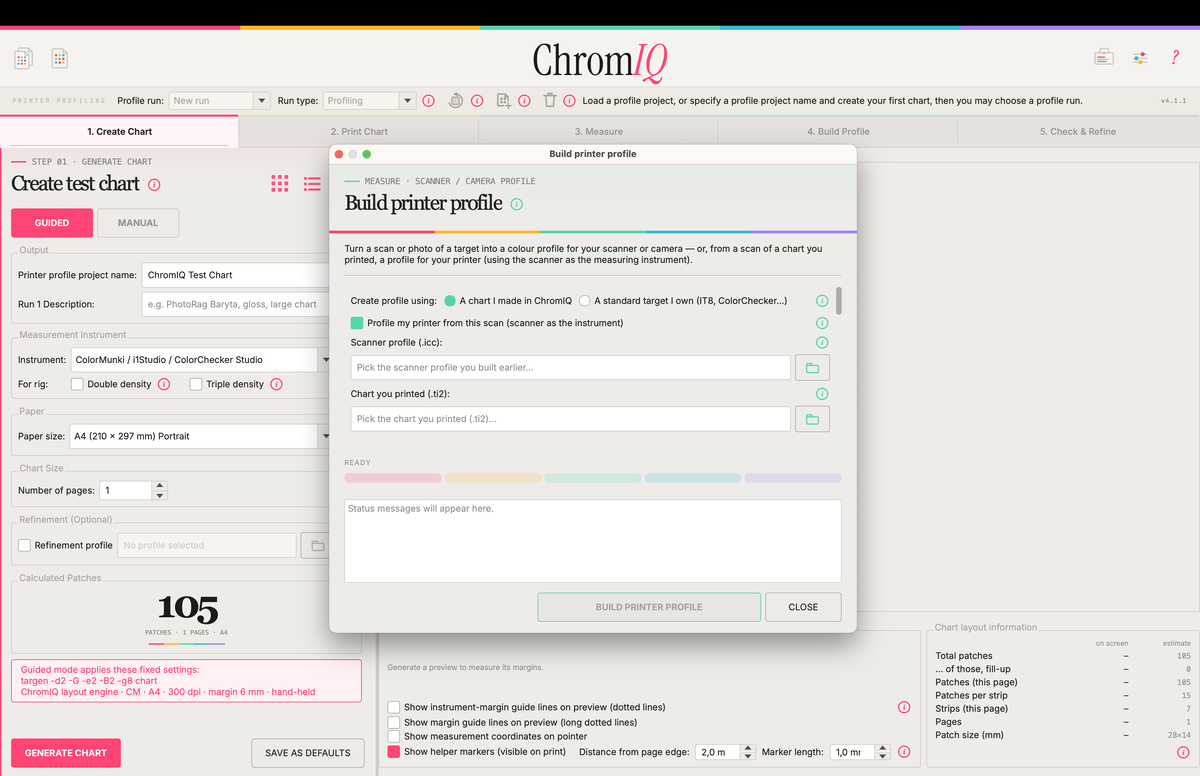Click the revert/restore run icon in toolbar

point(456,100)
